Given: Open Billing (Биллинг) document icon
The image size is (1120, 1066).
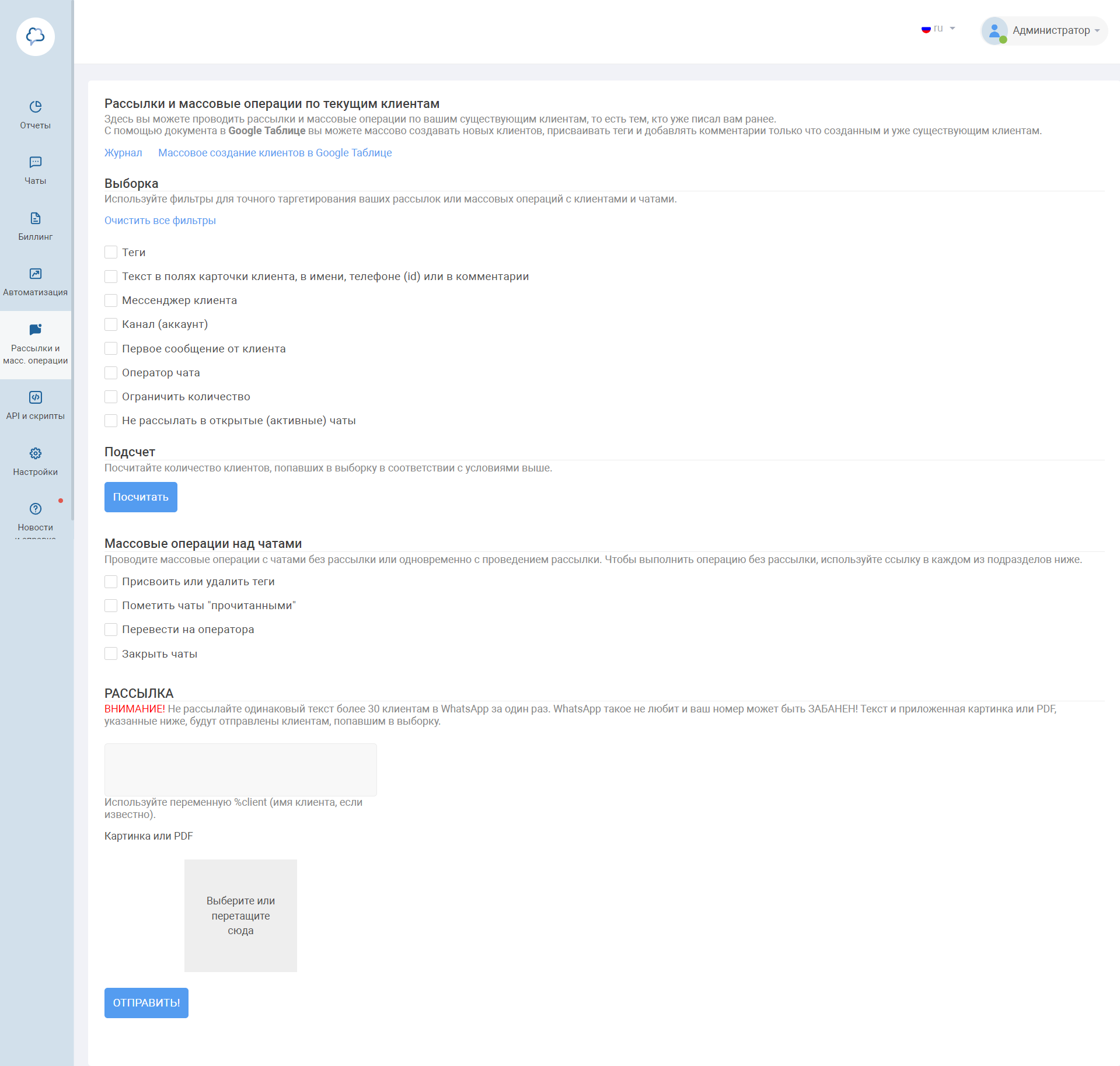Looking at the screenshot, I should click(x=36, y=218).
